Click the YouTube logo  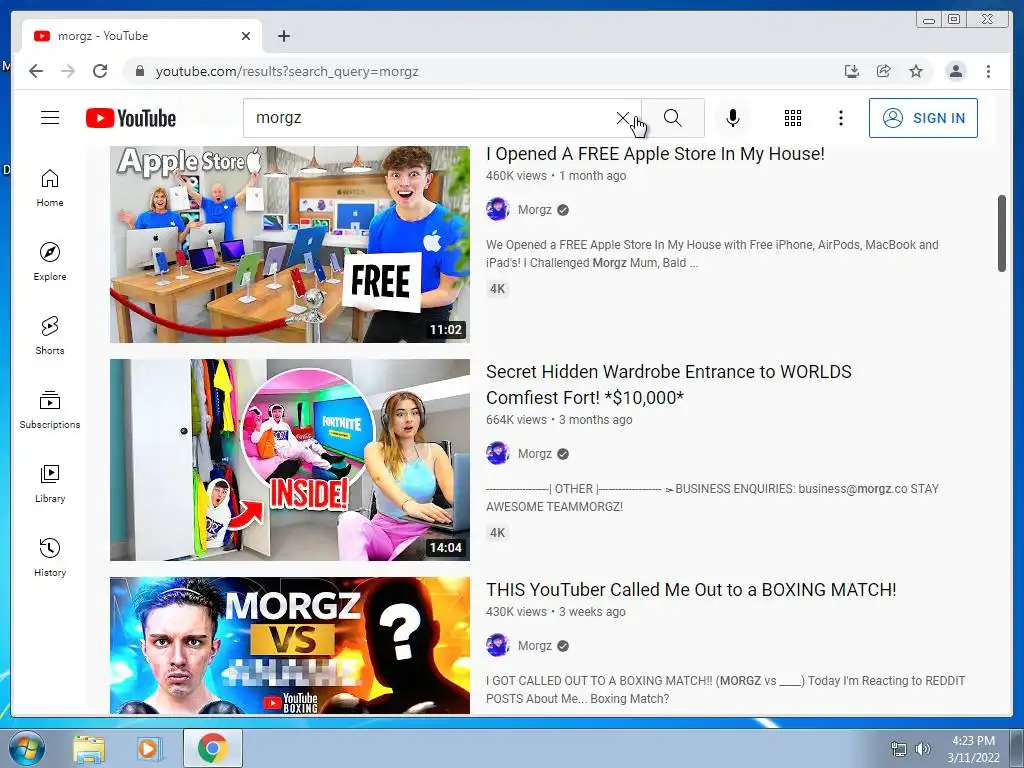[131, 118]
